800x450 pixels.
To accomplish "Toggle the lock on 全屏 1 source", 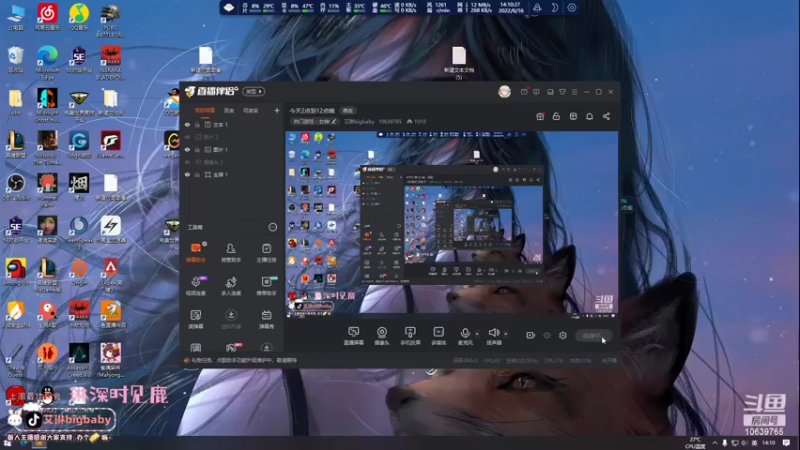I will (197, 174).
